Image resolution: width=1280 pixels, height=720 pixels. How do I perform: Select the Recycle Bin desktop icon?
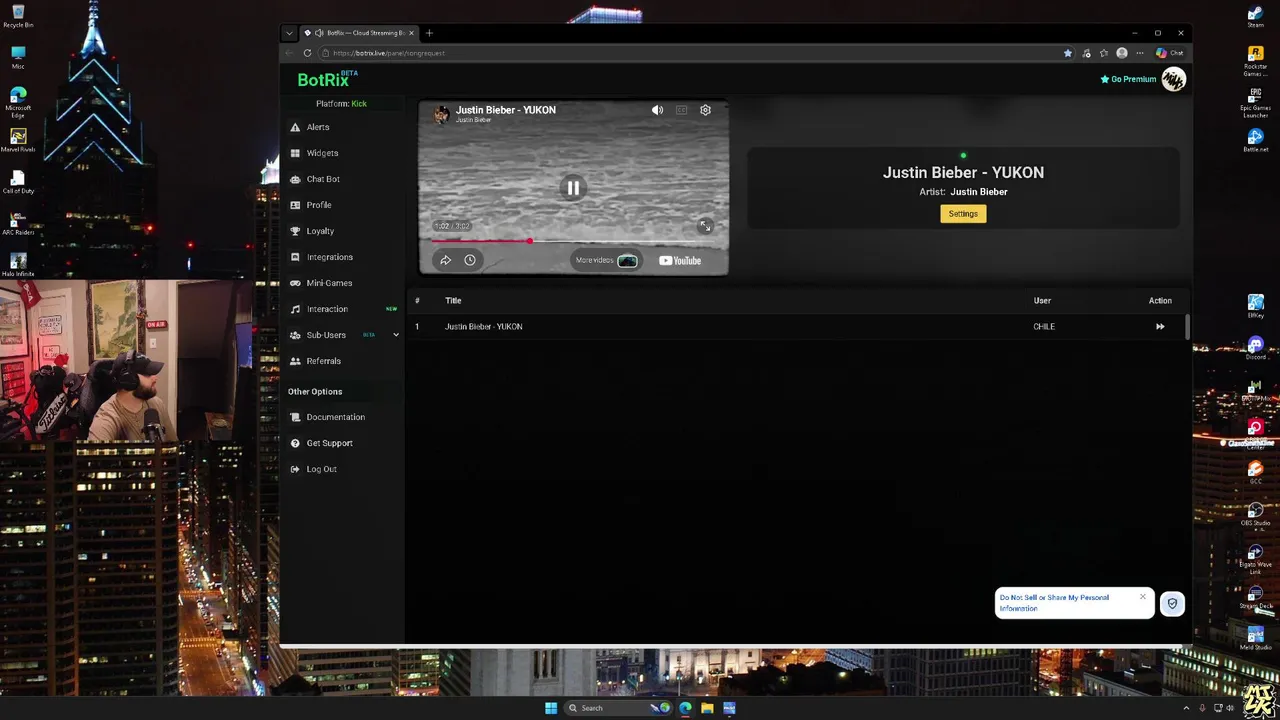18,16
